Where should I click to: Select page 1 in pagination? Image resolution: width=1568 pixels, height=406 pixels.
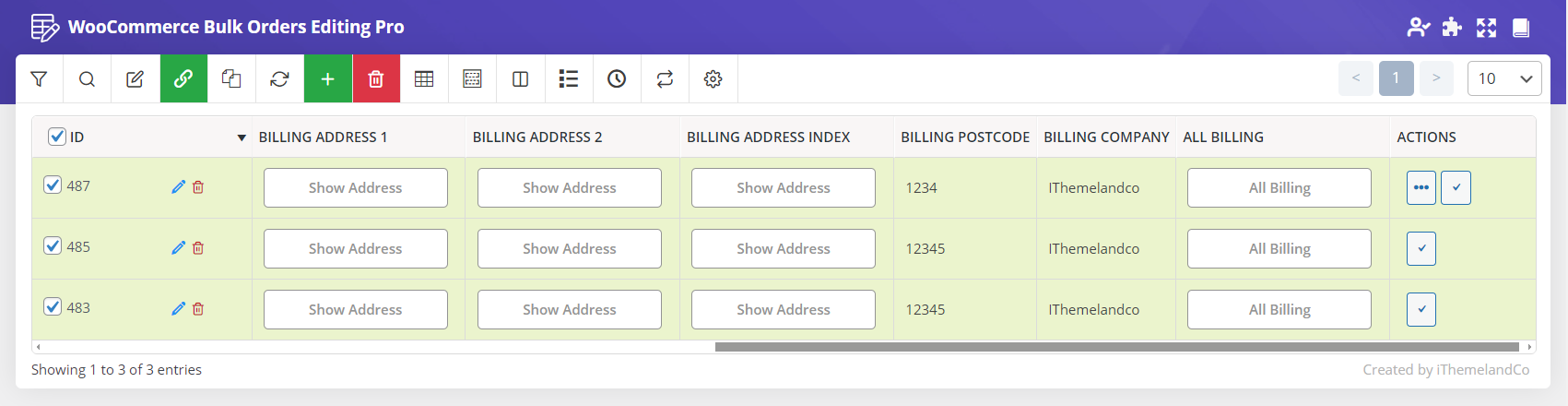1396,78
